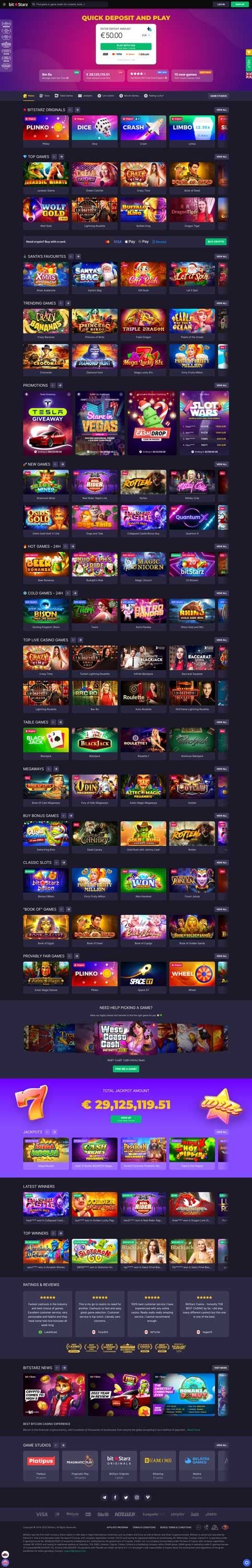Open the Twitter social icon in footer
The height and width of the screenshot is (1568, 252).
126,1497
